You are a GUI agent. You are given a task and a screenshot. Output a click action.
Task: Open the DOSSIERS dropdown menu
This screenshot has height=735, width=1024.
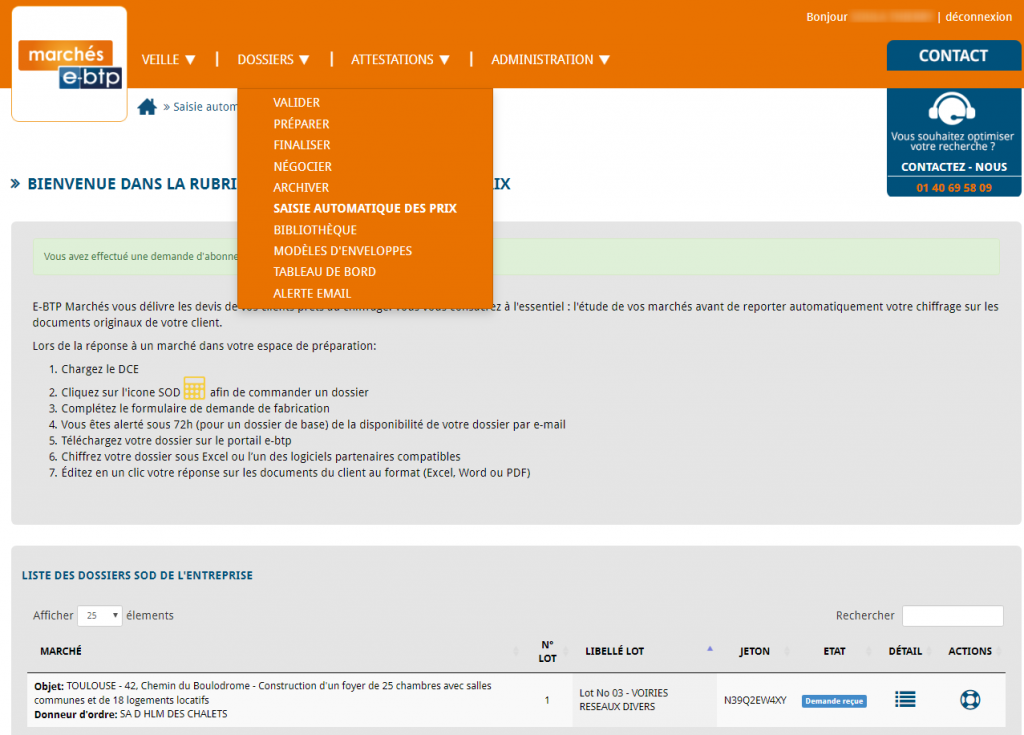273,59
